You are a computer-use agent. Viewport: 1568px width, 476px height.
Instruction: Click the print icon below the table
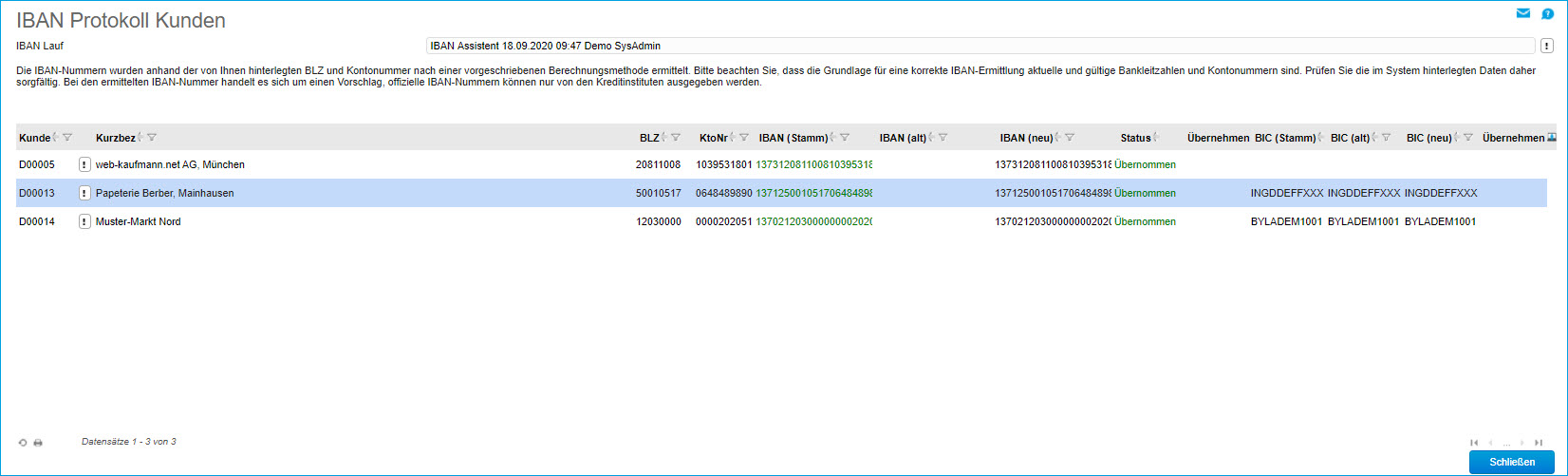[x=38, y=443]
